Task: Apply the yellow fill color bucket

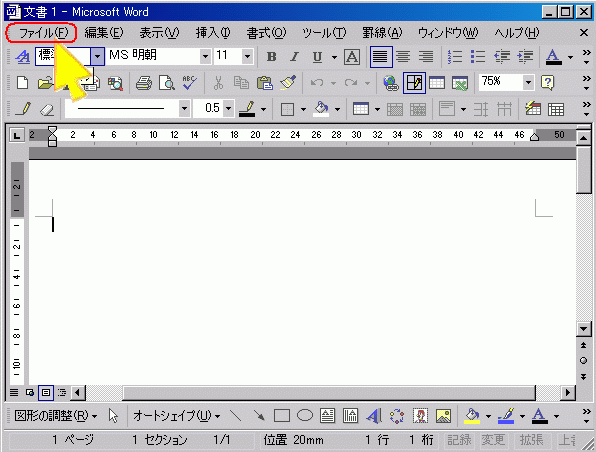Action: (x=472, y=416)
